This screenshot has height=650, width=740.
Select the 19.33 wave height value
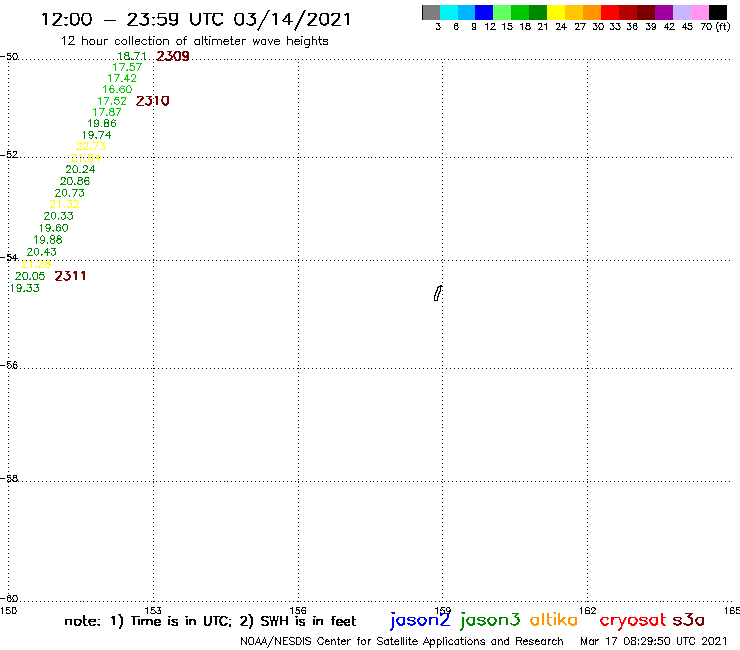(x=25, y=288)
